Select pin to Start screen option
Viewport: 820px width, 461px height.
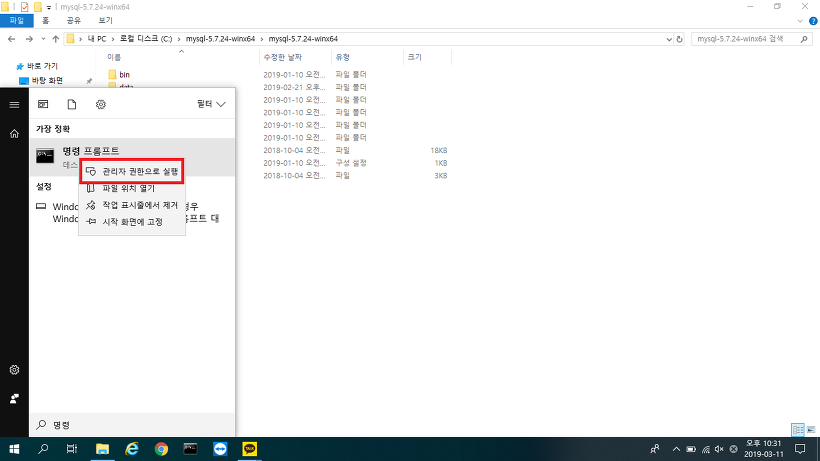132,222
